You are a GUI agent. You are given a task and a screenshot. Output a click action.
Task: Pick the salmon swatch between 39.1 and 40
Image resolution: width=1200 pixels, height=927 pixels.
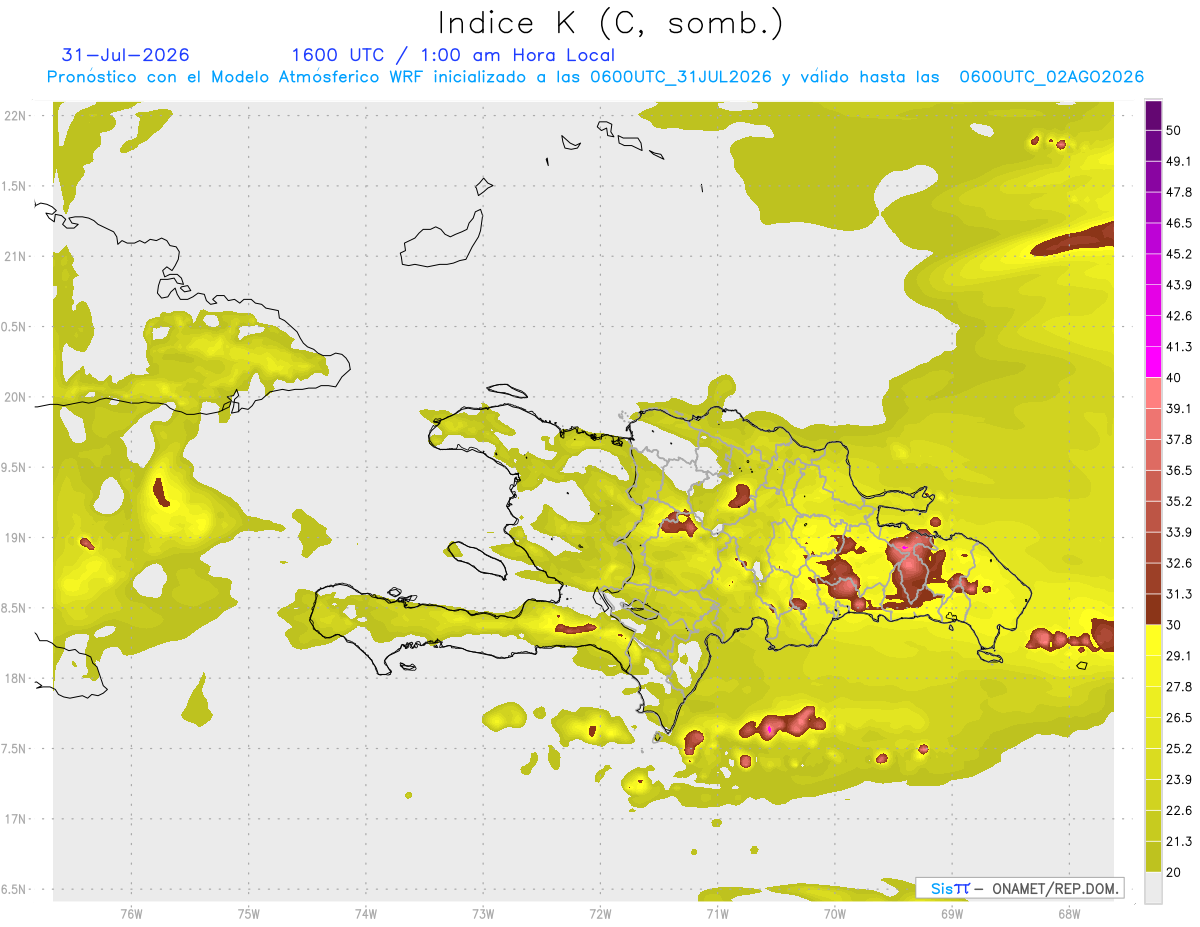[1153, 393]
